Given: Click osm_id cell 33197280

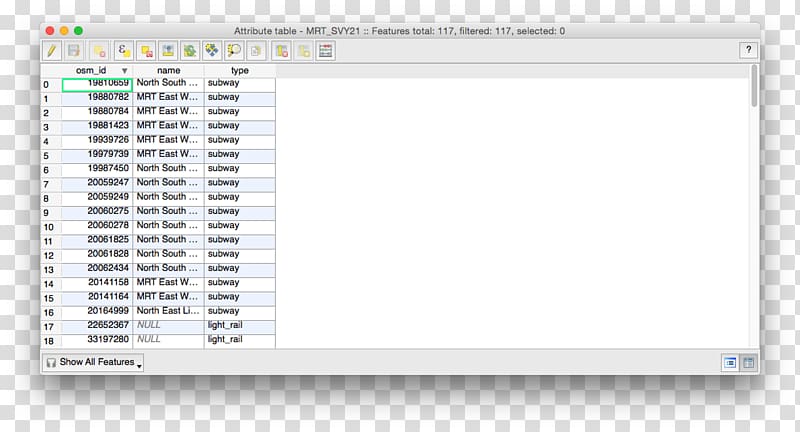Looking at the screenshot, I should (x=97, y=342).
